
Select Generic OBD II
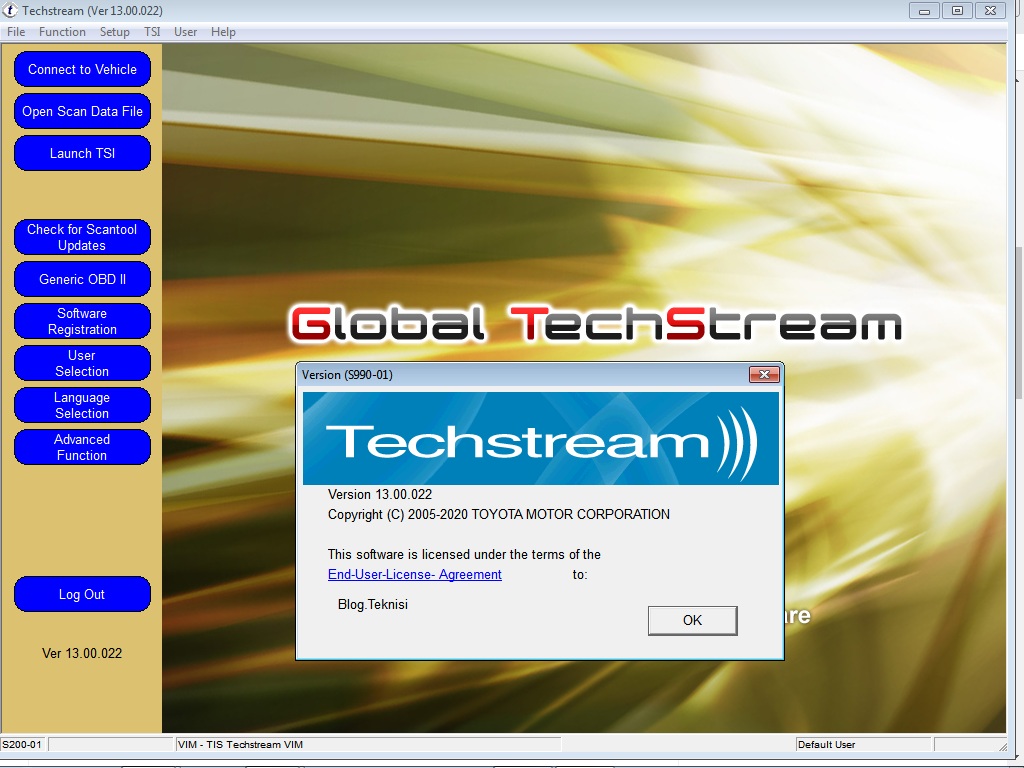click(82, 280)
